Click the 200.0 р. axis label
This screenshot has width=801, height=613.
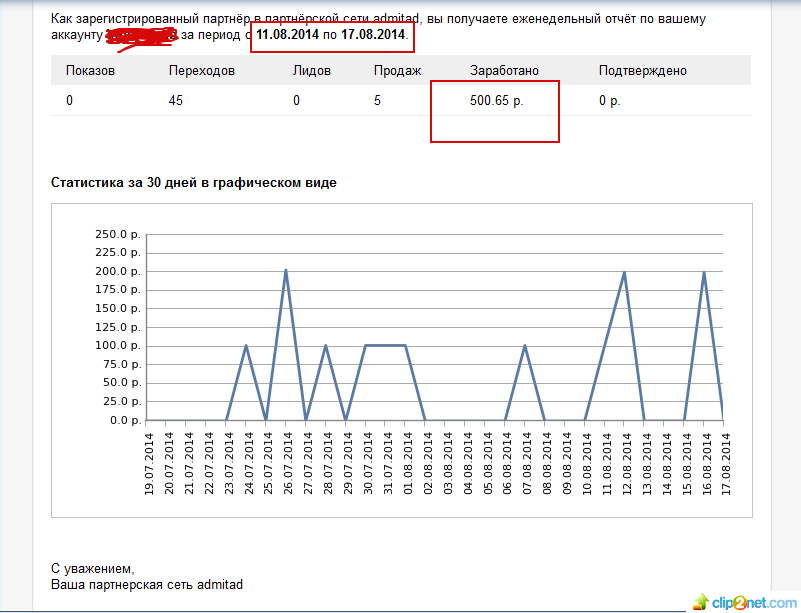[117, 271]
